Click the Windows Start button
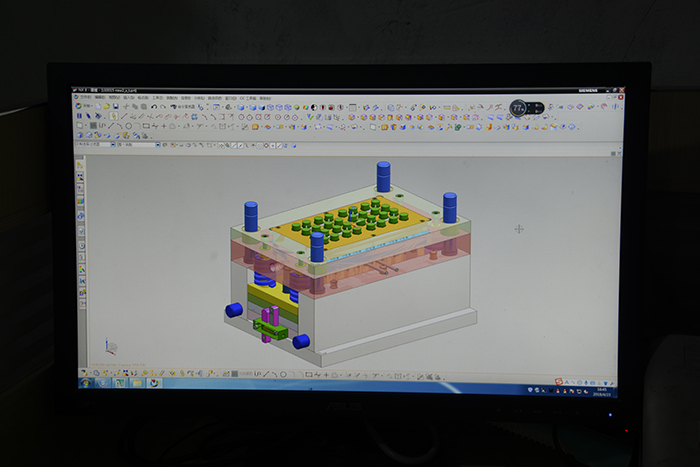 (x=87, y=382)
